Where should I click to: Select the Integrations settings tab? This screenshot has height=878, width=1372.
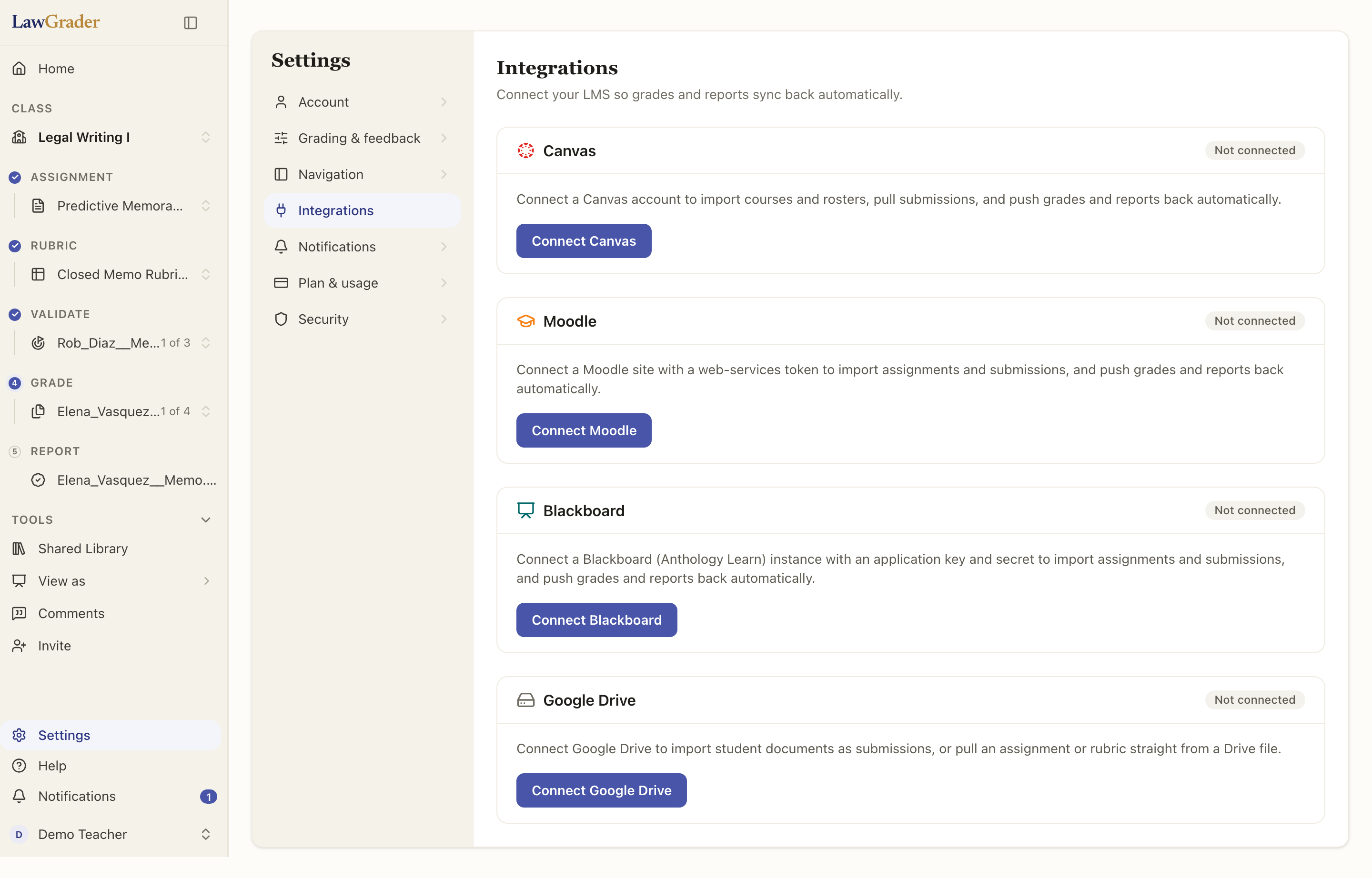pyautogui.click(x=362, y=210)
